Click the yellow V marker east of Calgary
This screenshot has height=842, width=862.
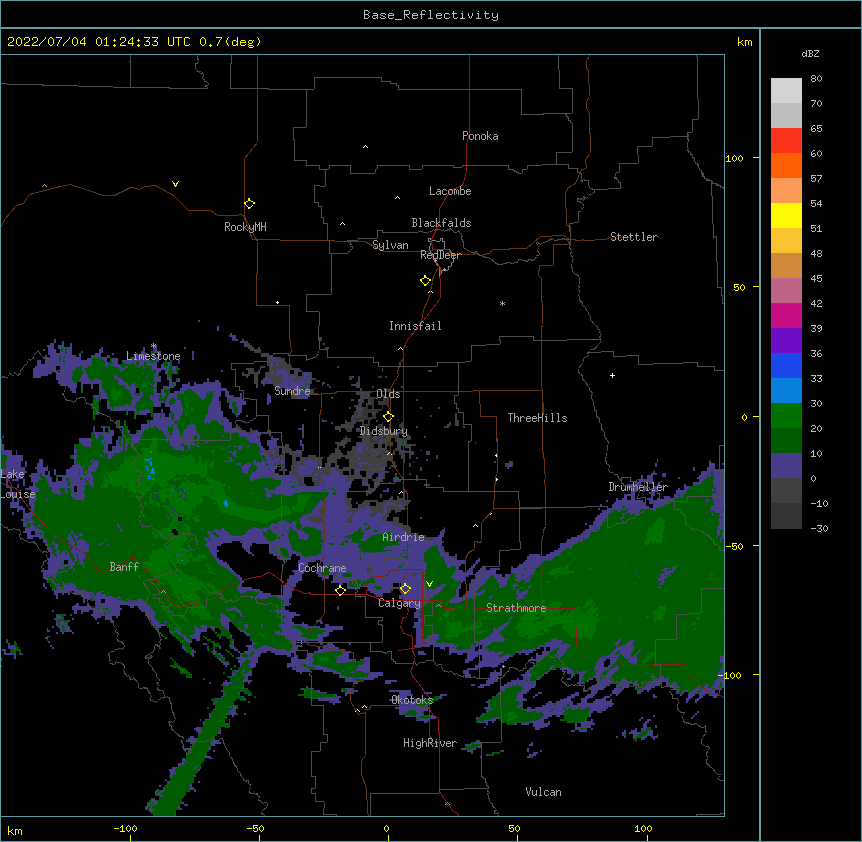429,584
